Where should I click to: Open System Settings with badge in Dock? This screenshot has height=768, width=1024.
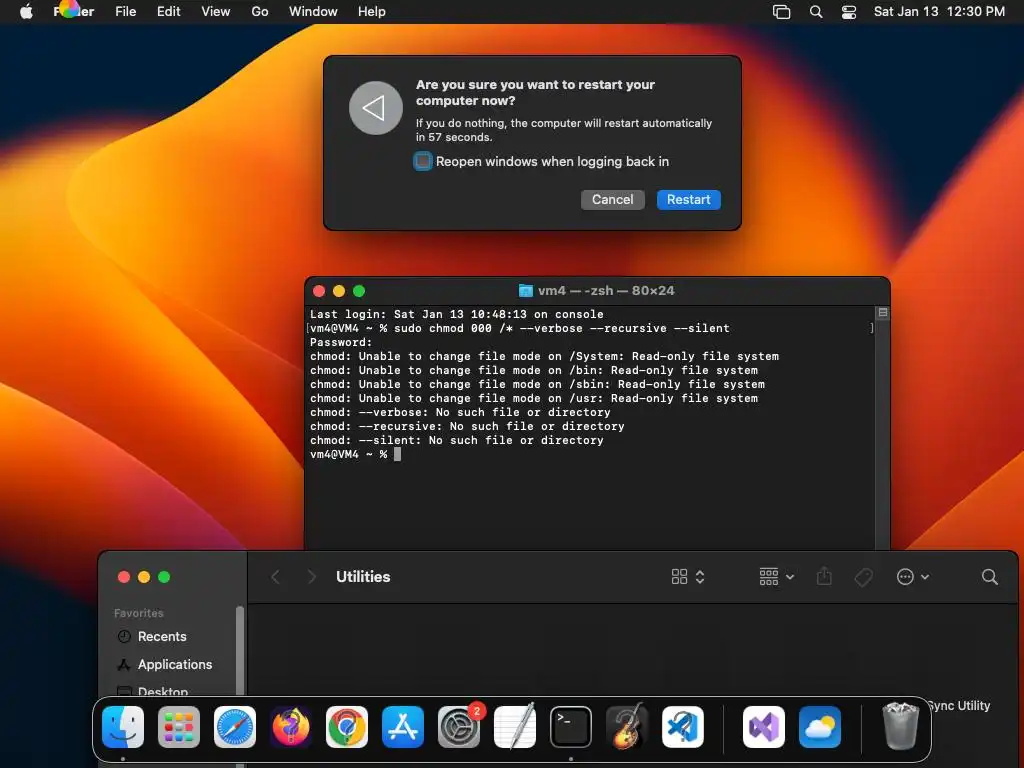459,727
